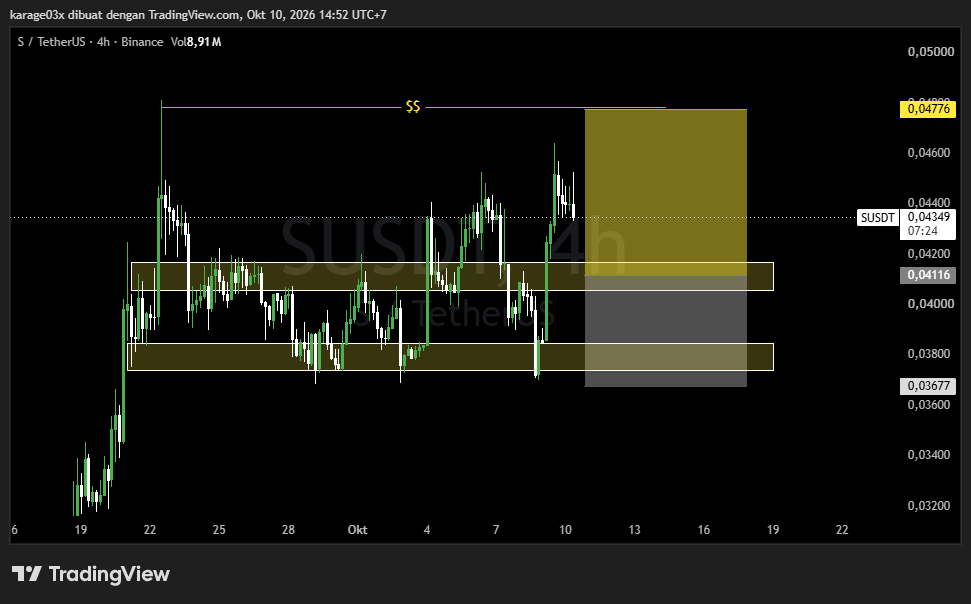Click the gray 0,04116 entry price label
Image resolution: width=971 pixels, height=604 pixels.
(928, 275)
